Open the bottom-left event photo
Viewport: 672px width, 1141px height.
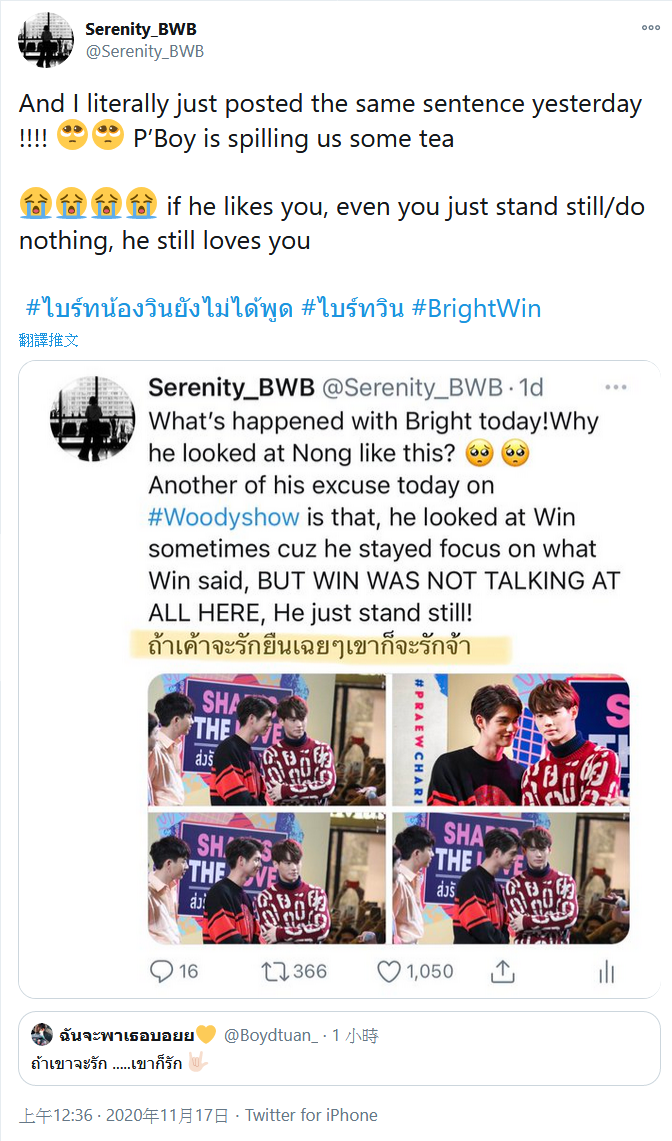pyautogui.click(x=266, y=878)
